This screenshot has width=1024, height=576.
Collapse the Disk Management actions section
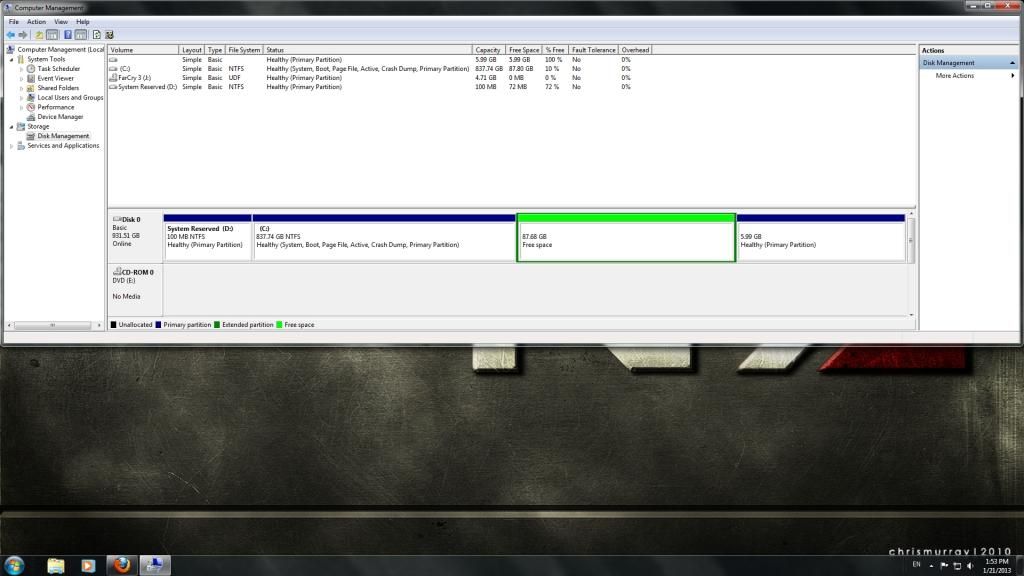point(1012,63)
